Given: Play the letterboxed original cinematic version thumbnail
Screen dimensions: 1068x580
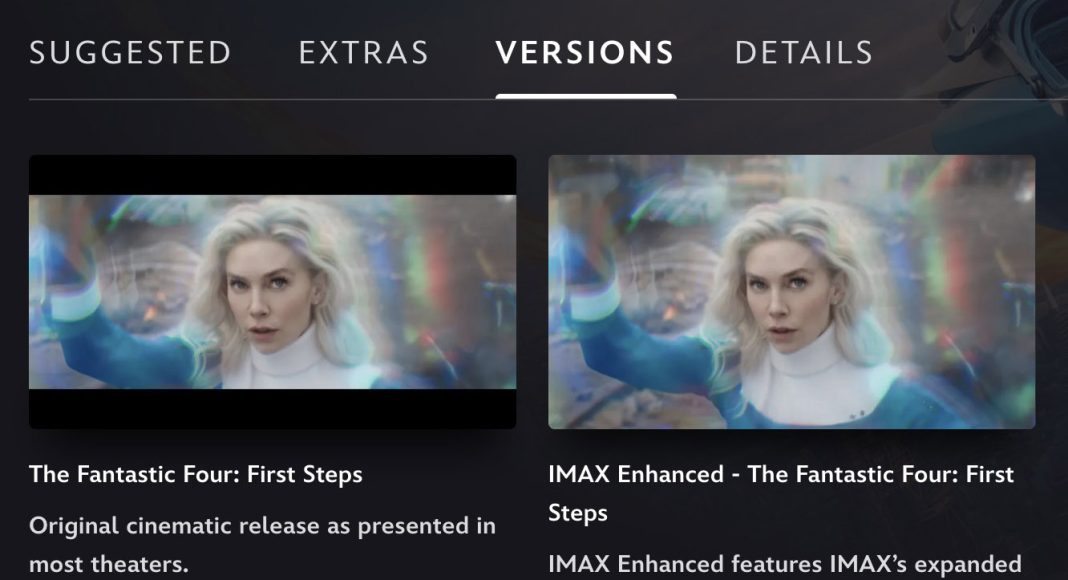Looking at the screenshot, I should [272, 291].
